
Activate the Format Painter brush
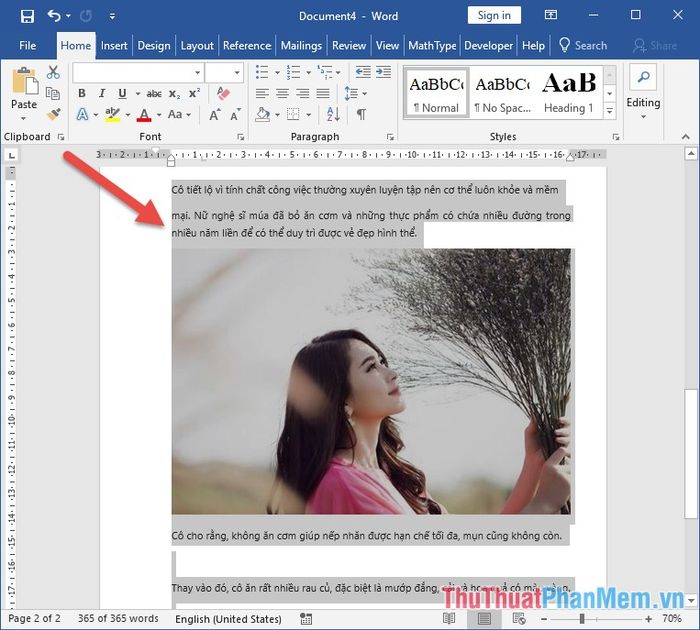pyautogui.click(x=53, y=114)
